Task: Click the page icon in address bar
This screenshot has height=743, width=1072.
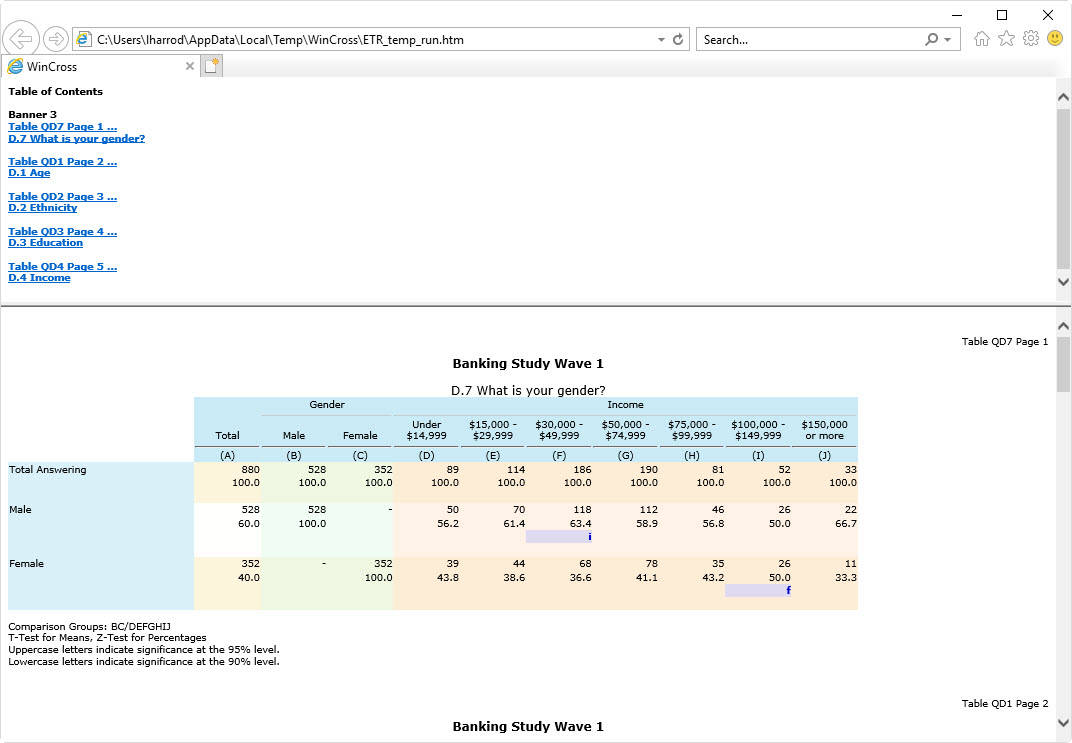Action: 83,40
